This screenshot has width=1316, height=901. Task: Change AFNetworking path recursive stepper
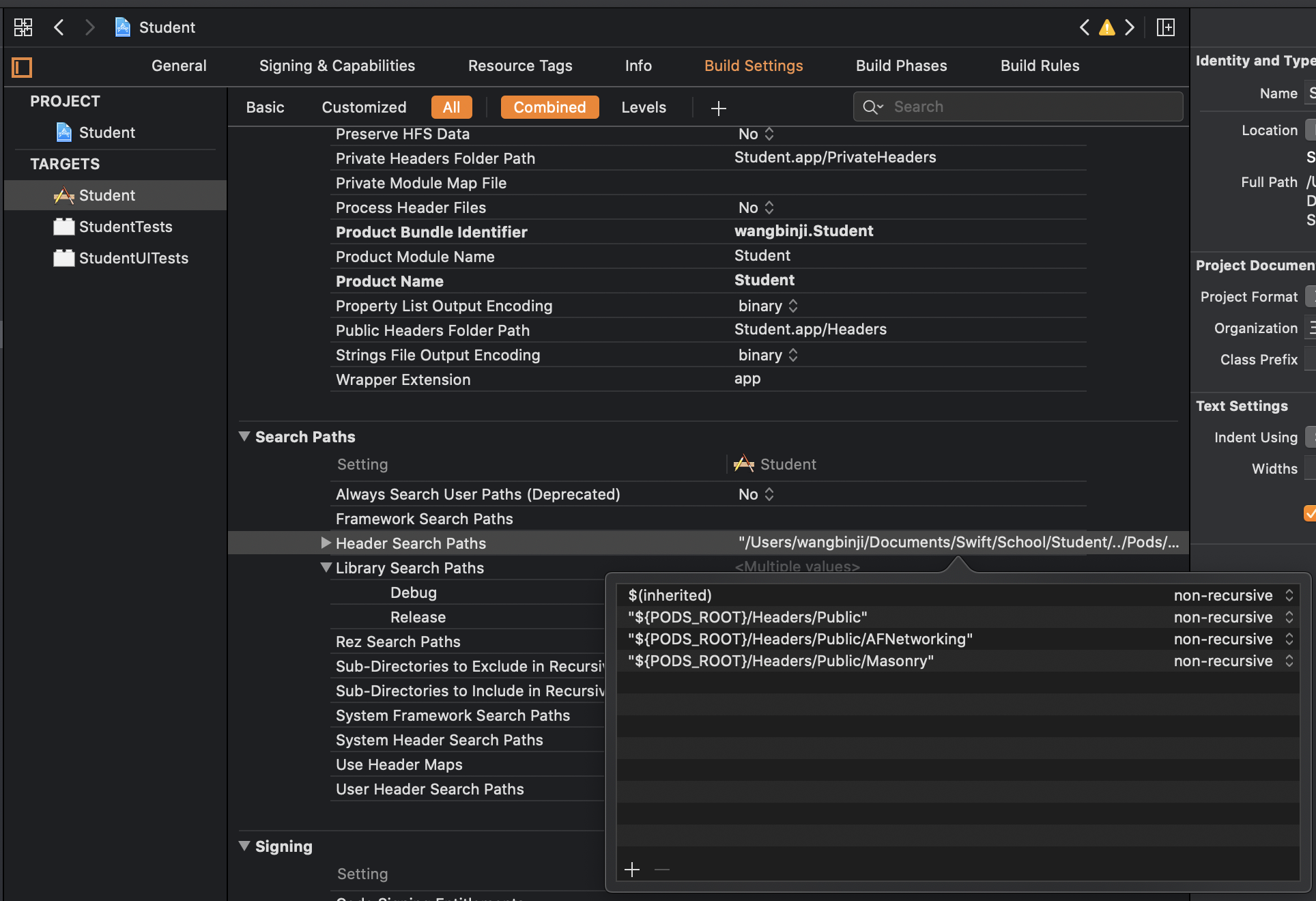[1289, 639]
